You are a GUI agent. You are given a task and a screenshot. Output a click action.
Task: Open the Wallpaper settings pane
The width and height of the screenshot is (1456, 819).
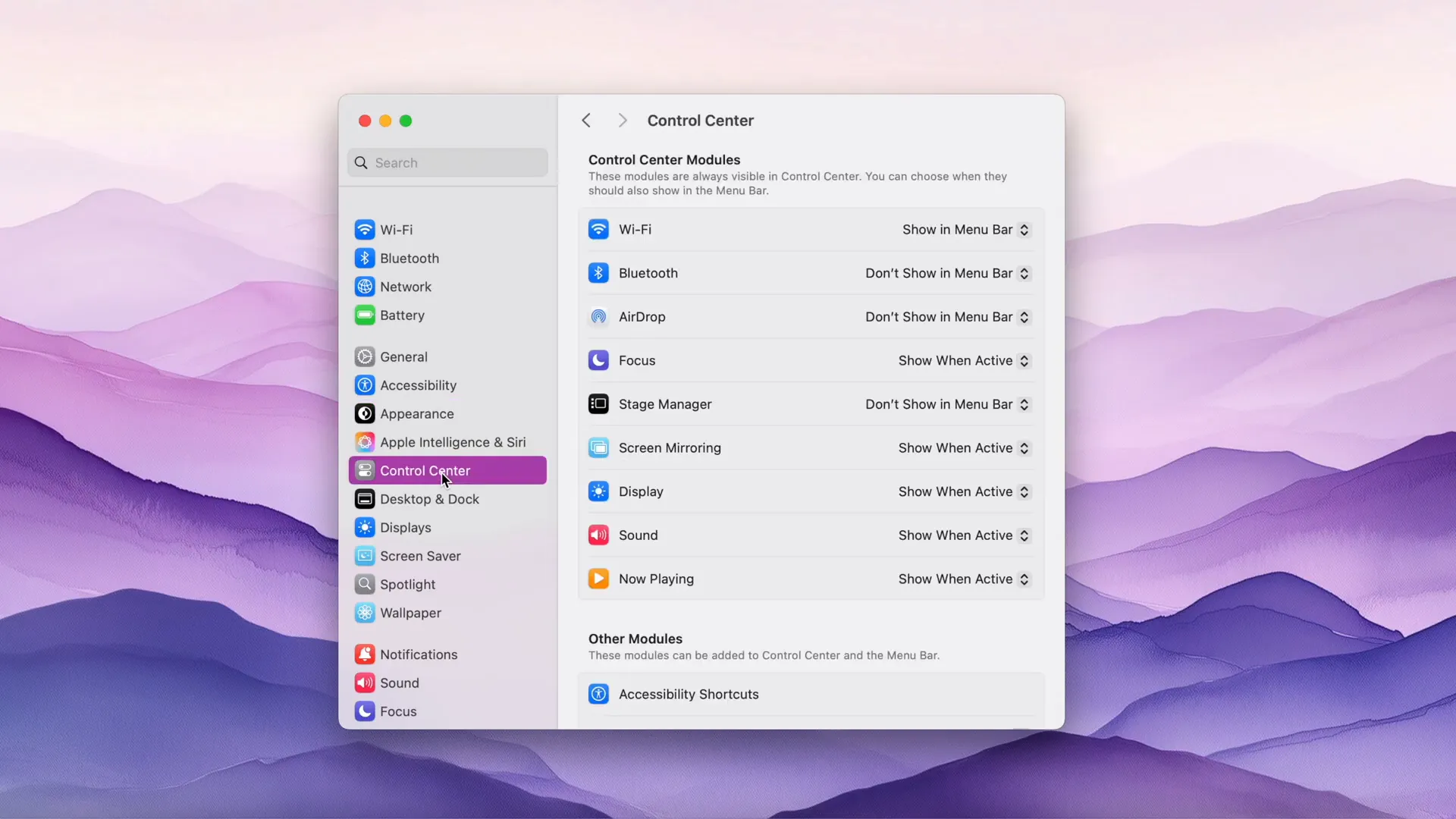[447, 613]
